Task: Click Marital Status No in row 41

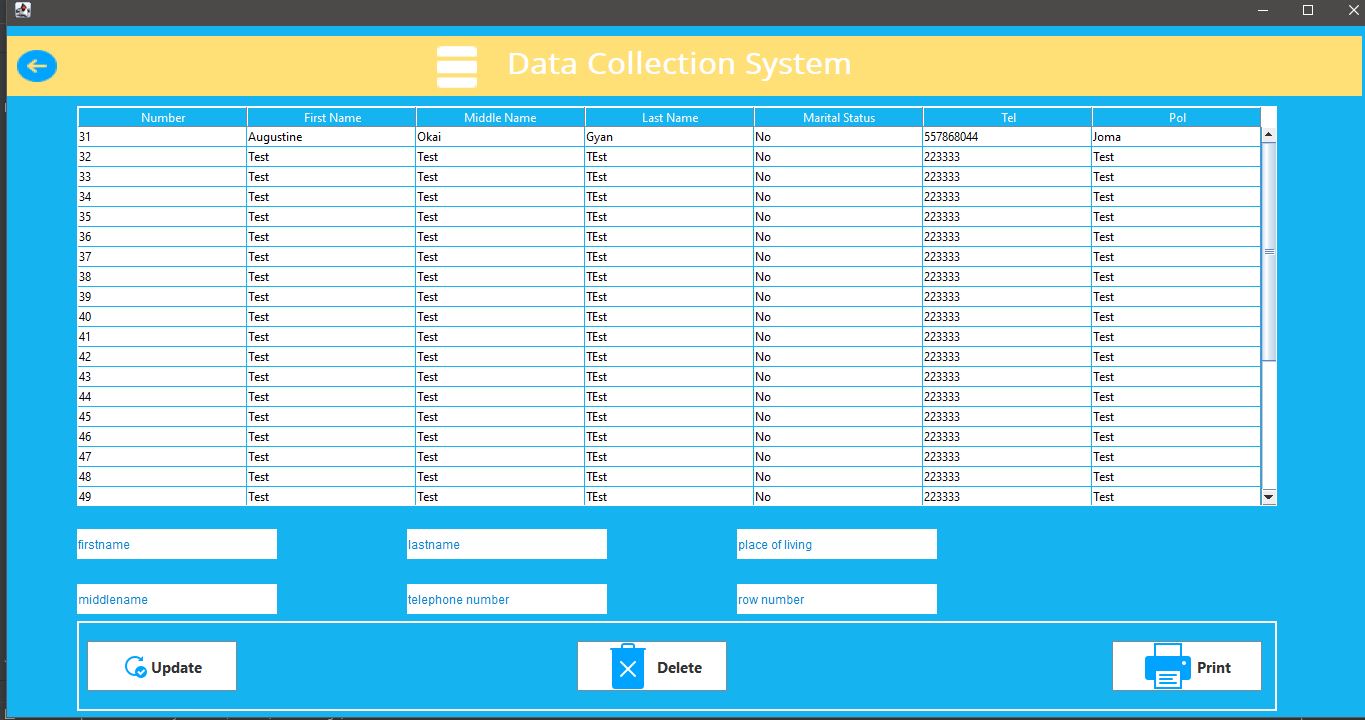Action: tap(838, 337)
